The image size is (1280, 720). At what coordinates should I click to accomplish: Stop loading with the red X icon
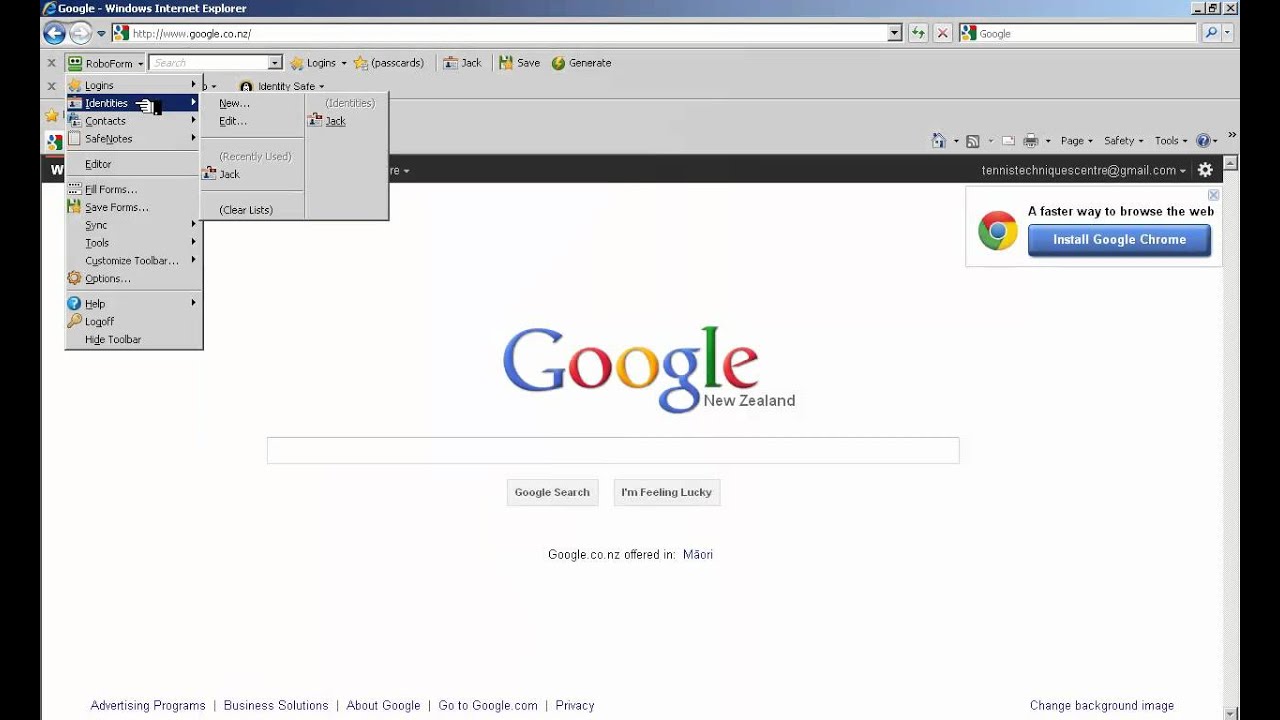(x=942, y=33)
